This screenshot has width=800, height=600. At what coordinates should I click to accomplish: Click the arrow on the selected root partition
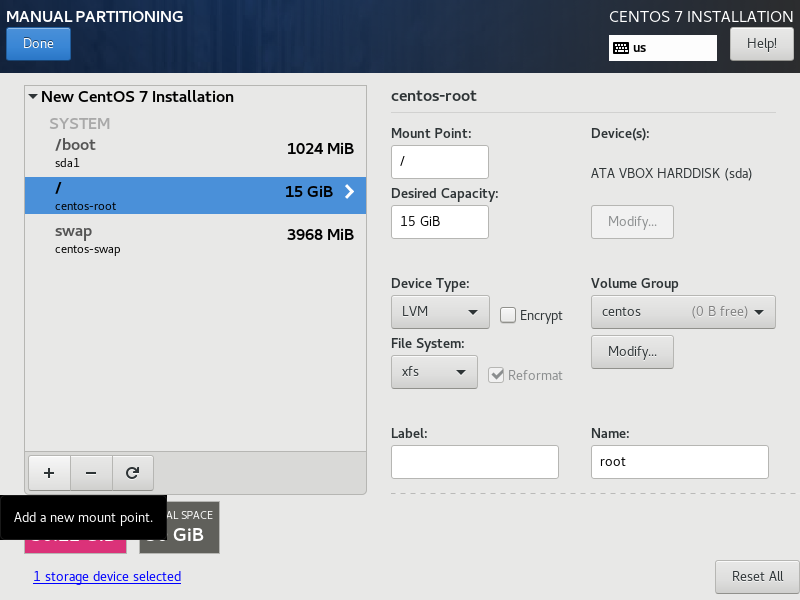tap(349, 192)
